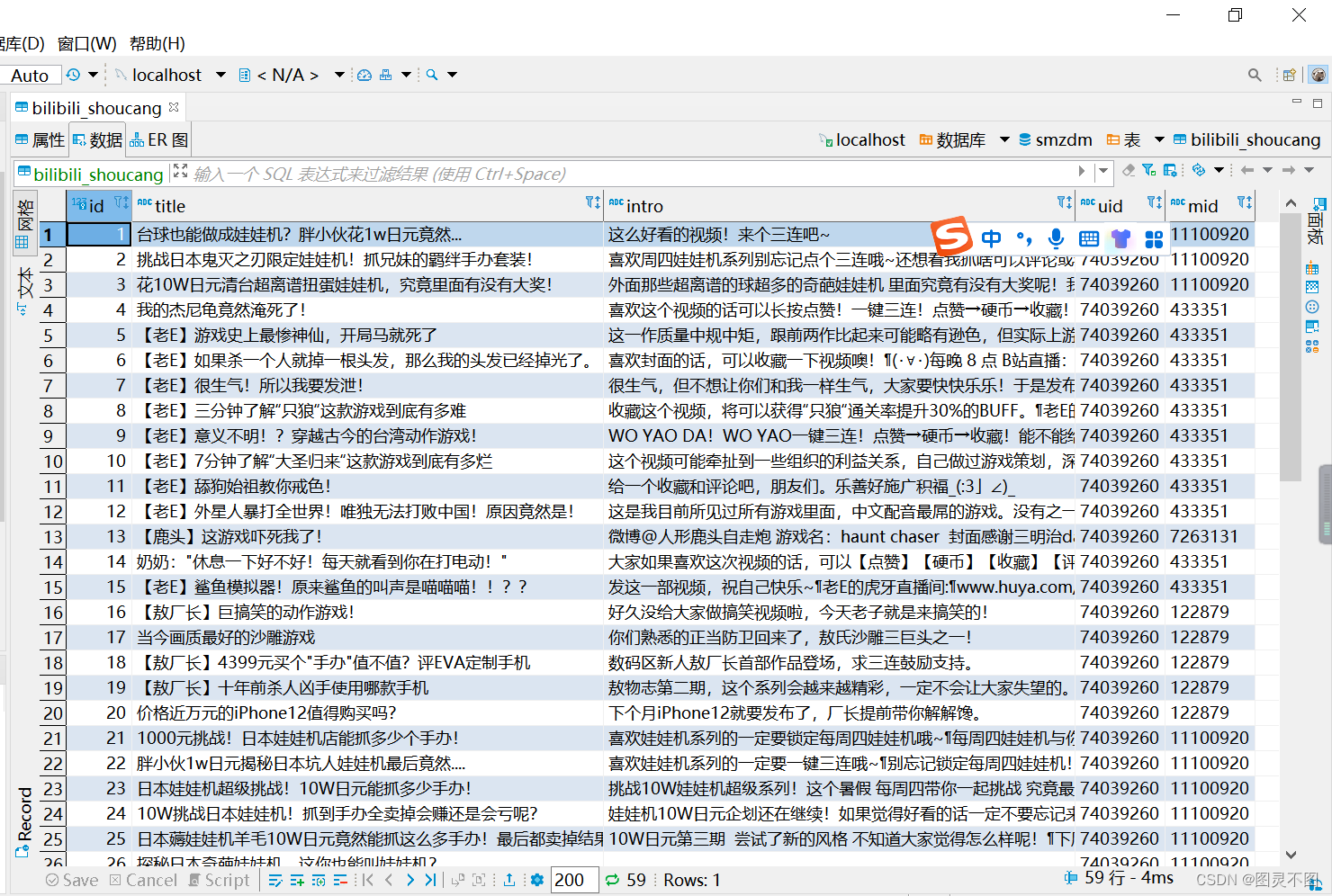The width and height of the screenshot is (1332, 896).
Task: Toggle the side panel button on right edge
Action: click(x=1317, y=222)
